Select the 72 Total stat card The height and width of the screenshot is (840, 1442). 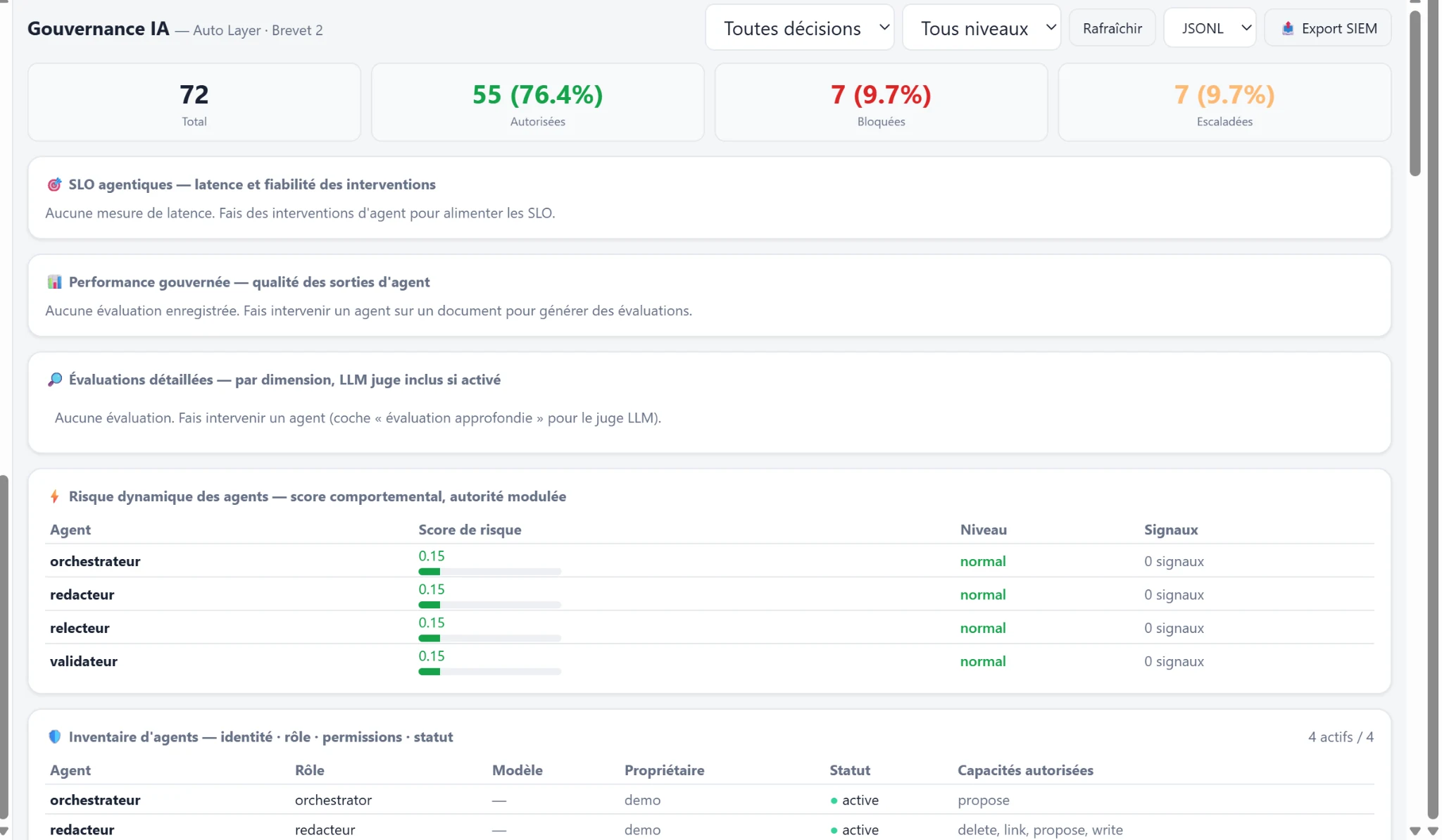coord(194,103)
